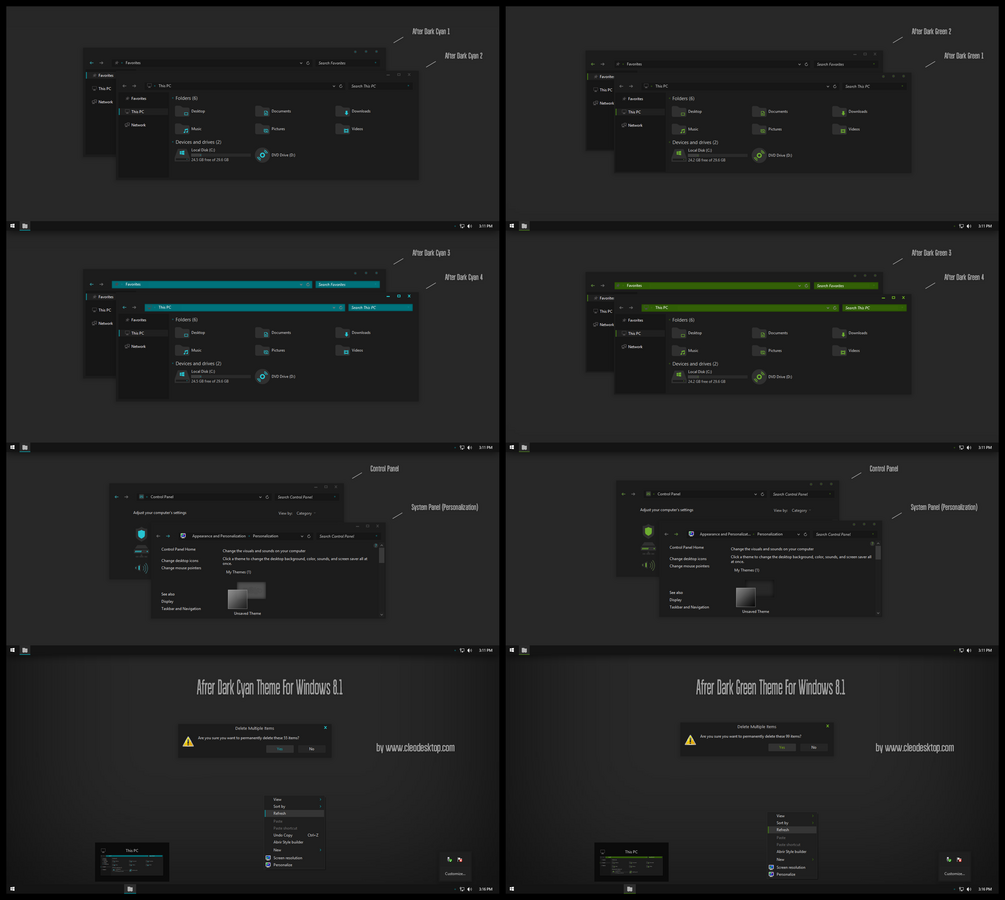Viewport: 1005px width, 900px height.
Task: Select Undo Copy in cyan context menu
Action: [295, 835]
